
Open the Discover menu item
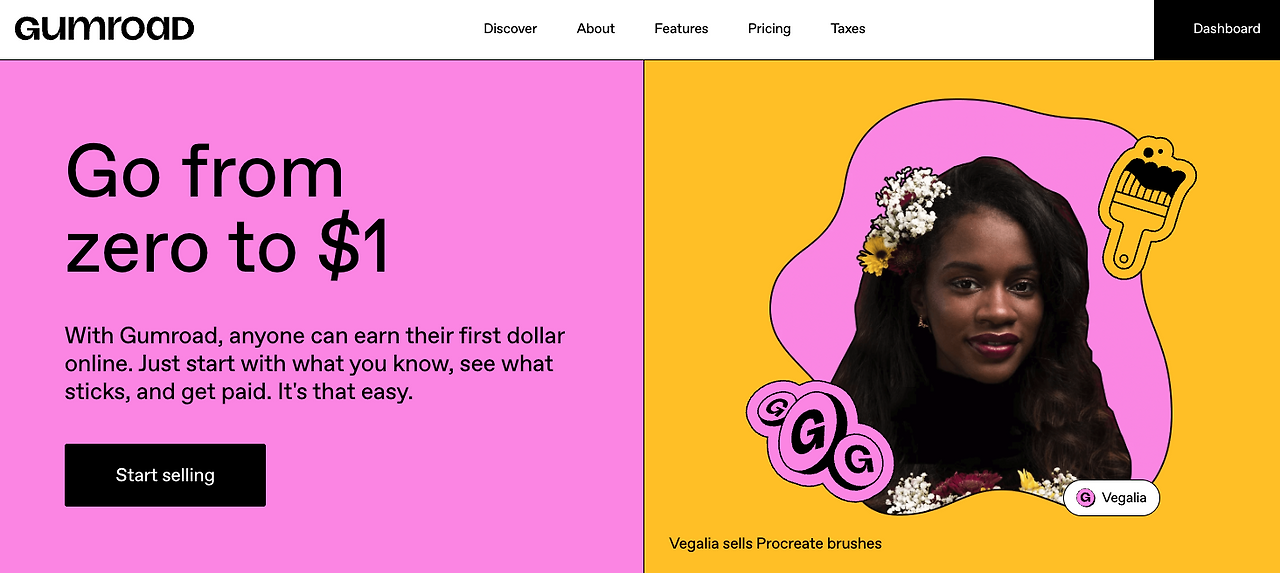pos(510,29)
